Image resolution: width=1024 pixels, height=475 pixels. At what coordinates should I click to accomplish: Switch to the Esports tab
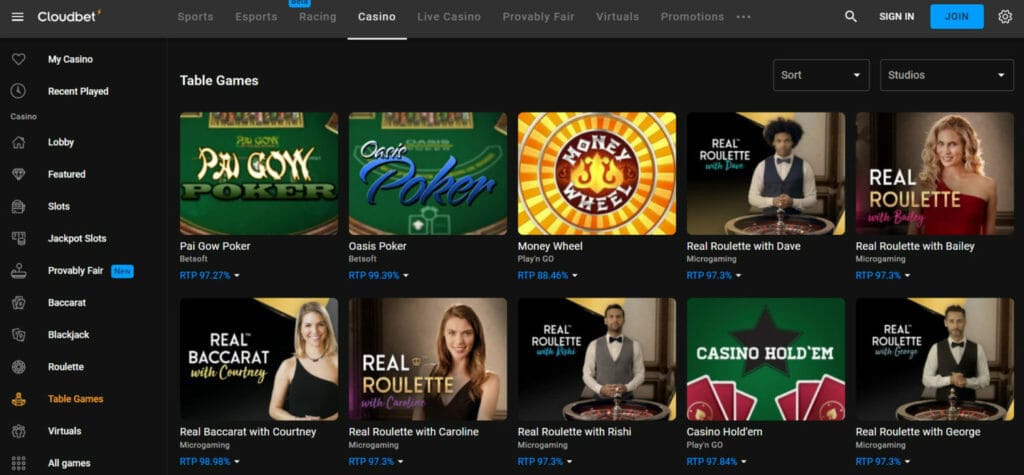pos(256,17)
